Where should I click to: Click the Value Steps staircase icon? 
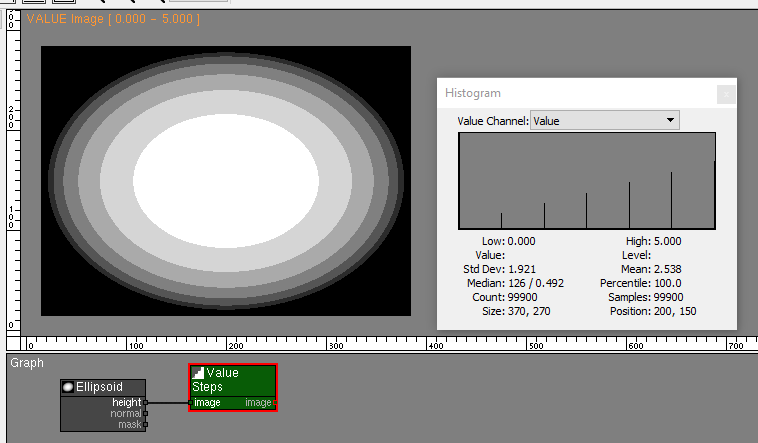[x=198, y=373]
